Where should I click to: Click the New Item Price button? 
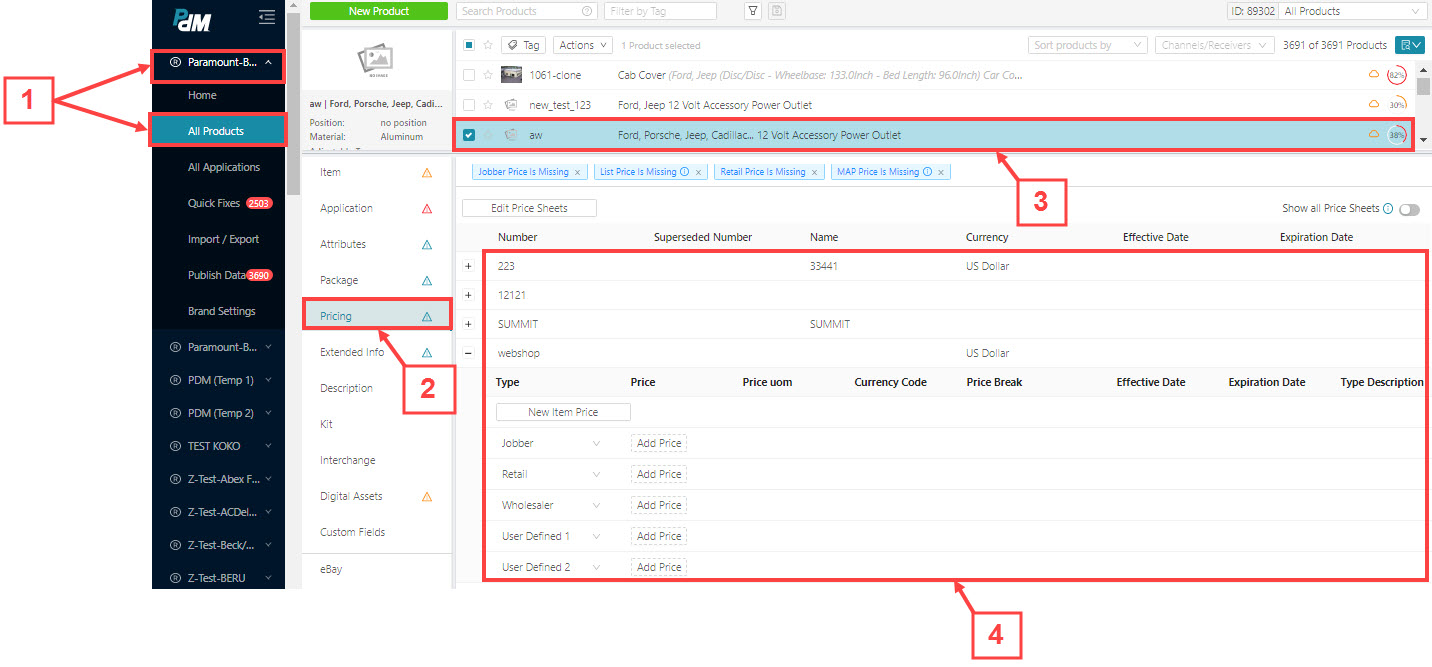tap(563, 412)
